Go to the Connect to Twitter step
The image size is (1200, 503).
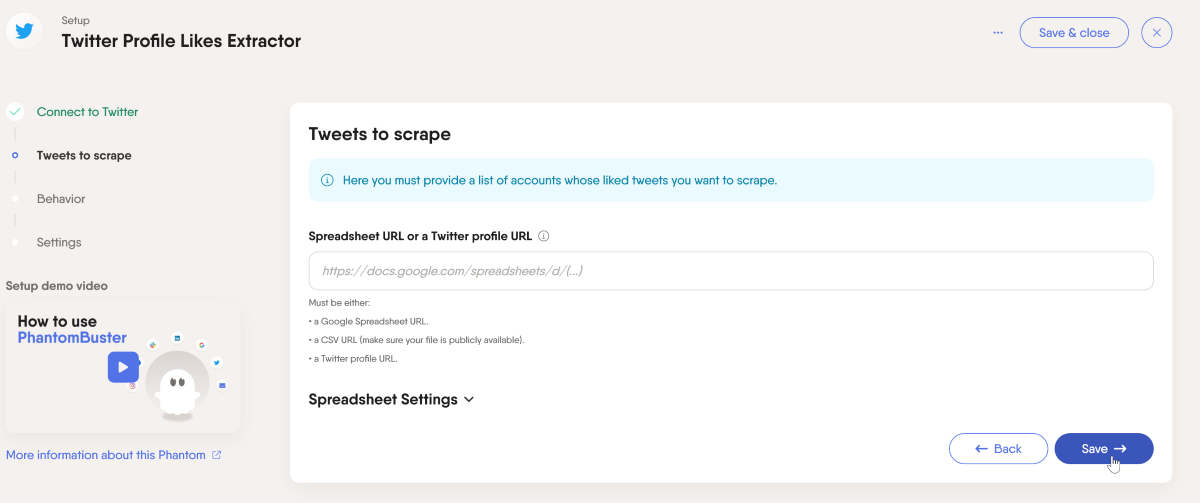[87, 112]
